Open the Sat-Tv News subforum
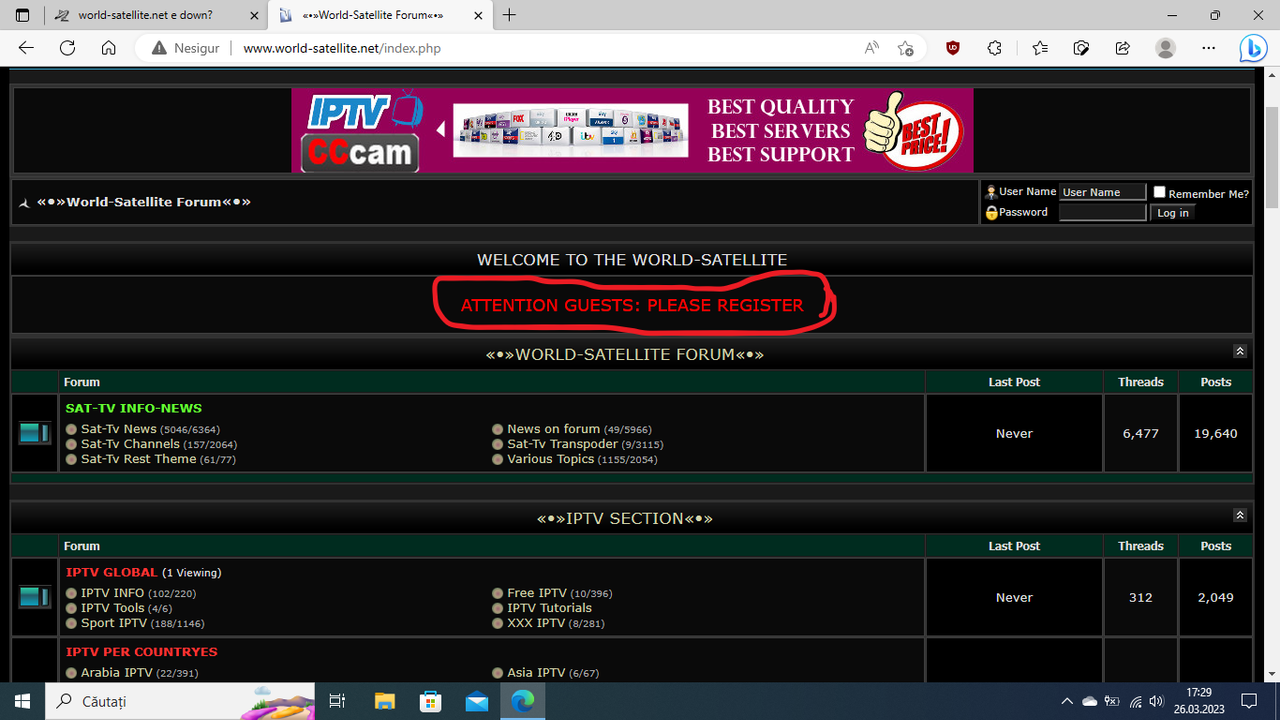This screenshot has height=720, width=1280. click(x=119, y=429)
